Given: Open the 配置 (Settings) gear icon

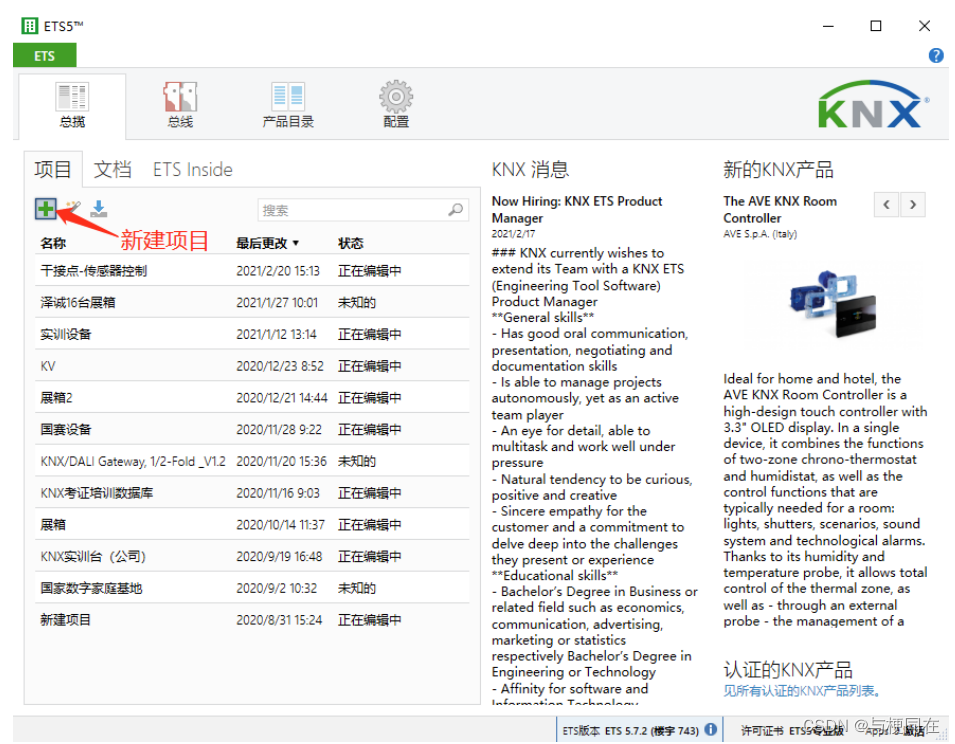Looking at the screenshot, I should (395, 103).
